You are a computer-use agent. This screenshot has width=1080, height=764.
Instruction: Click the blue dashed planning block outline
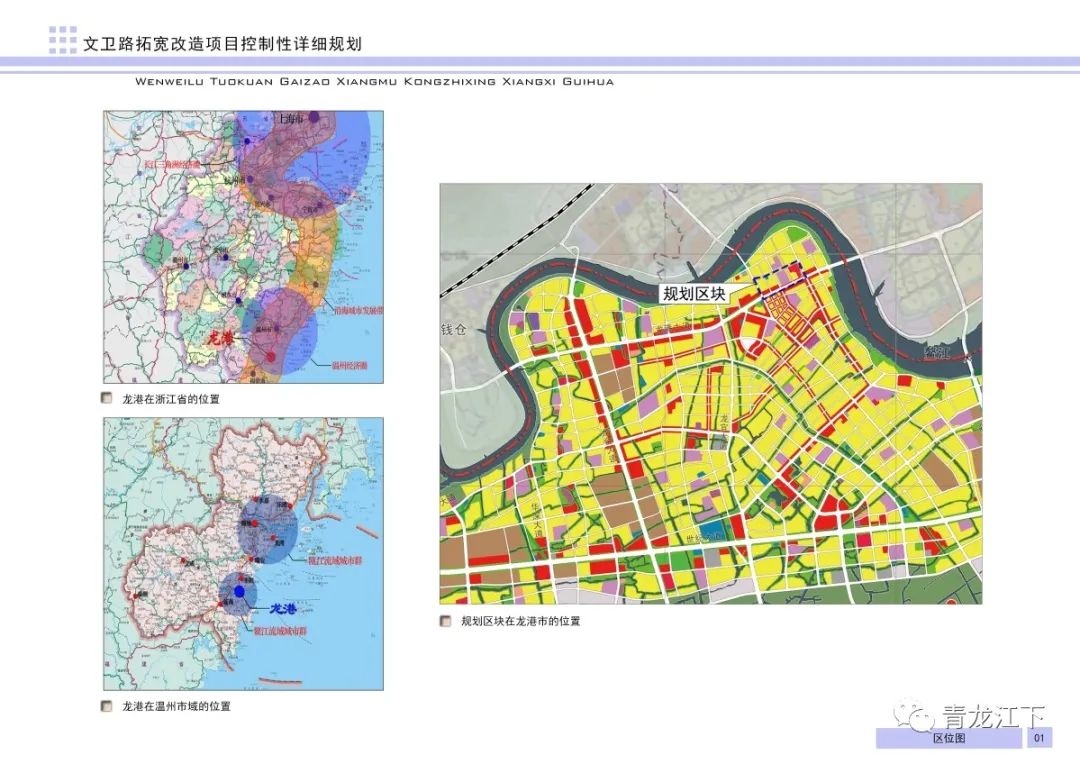coord(780,278)
